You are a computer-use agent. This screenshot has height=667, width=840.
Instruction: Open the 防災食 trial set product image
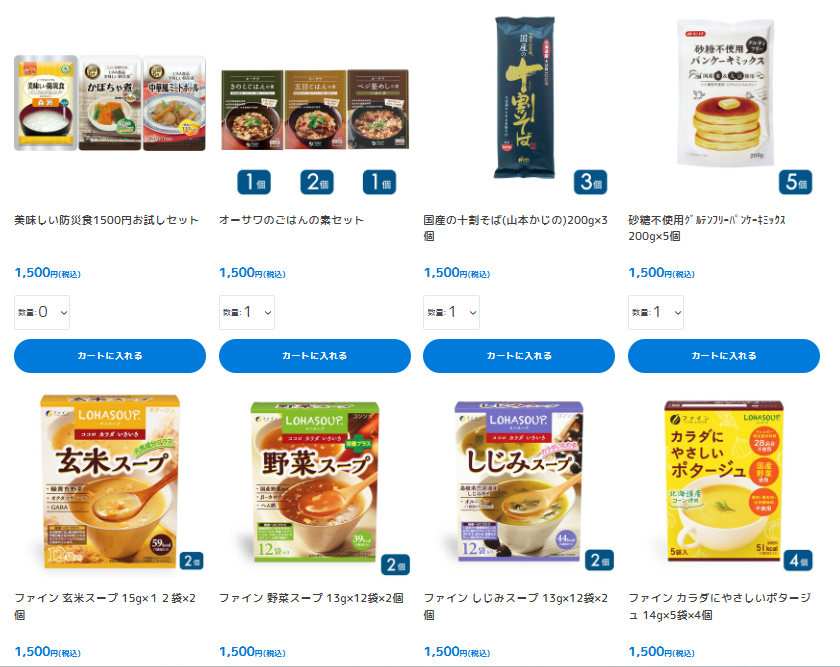coord(110,103)
